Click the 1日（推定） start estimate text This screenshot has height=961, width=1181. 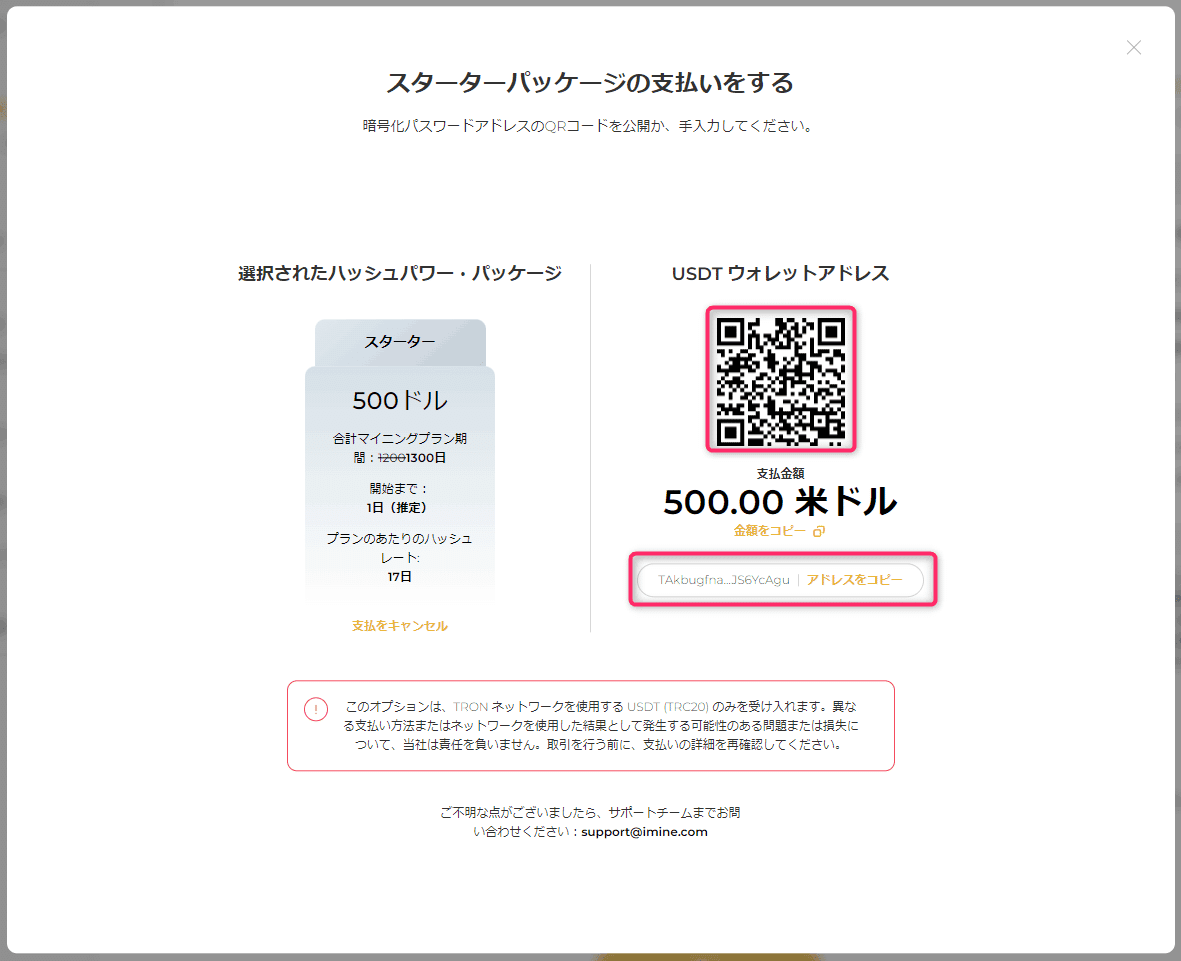pyautogui.click(x=399, y=508)
